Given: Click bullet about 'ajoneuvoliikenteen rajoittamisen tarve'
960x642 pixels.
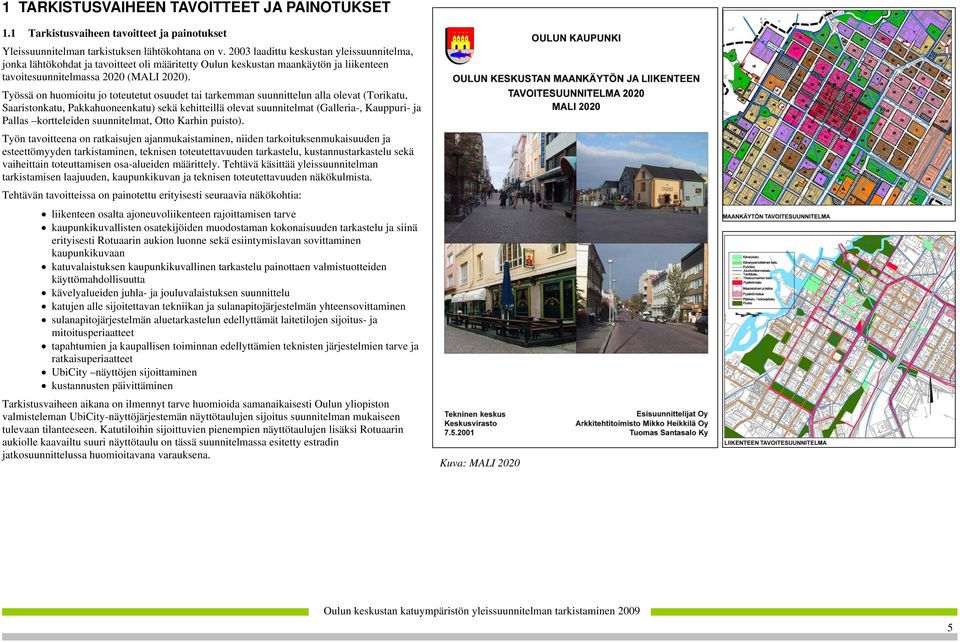Looking at the screenshot, I should [x=174, y=214].
